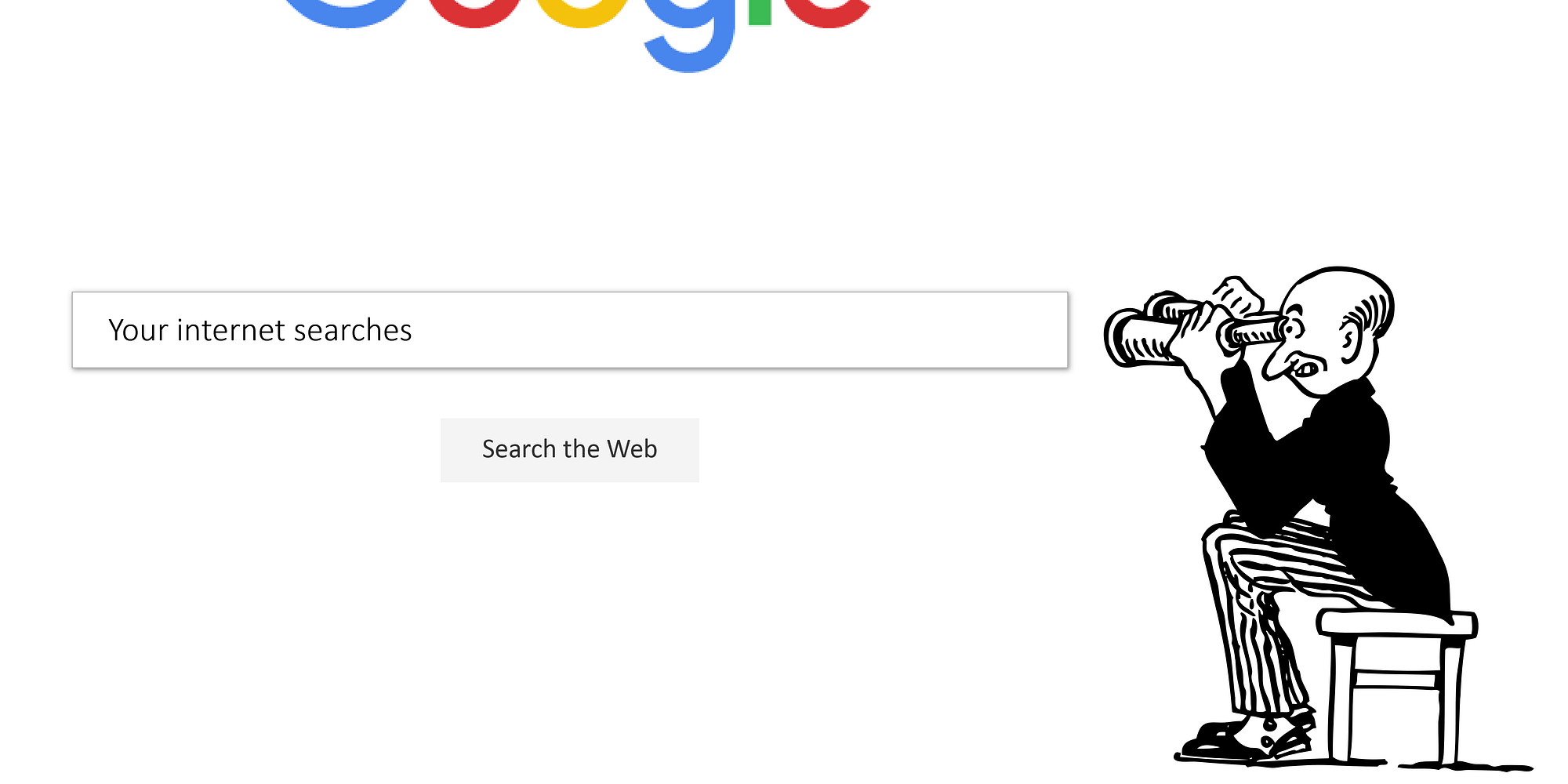Click the blue lowercase 'g' in logo
Viewport: 1568px width, 784px height.
click(x=690, y=35)
